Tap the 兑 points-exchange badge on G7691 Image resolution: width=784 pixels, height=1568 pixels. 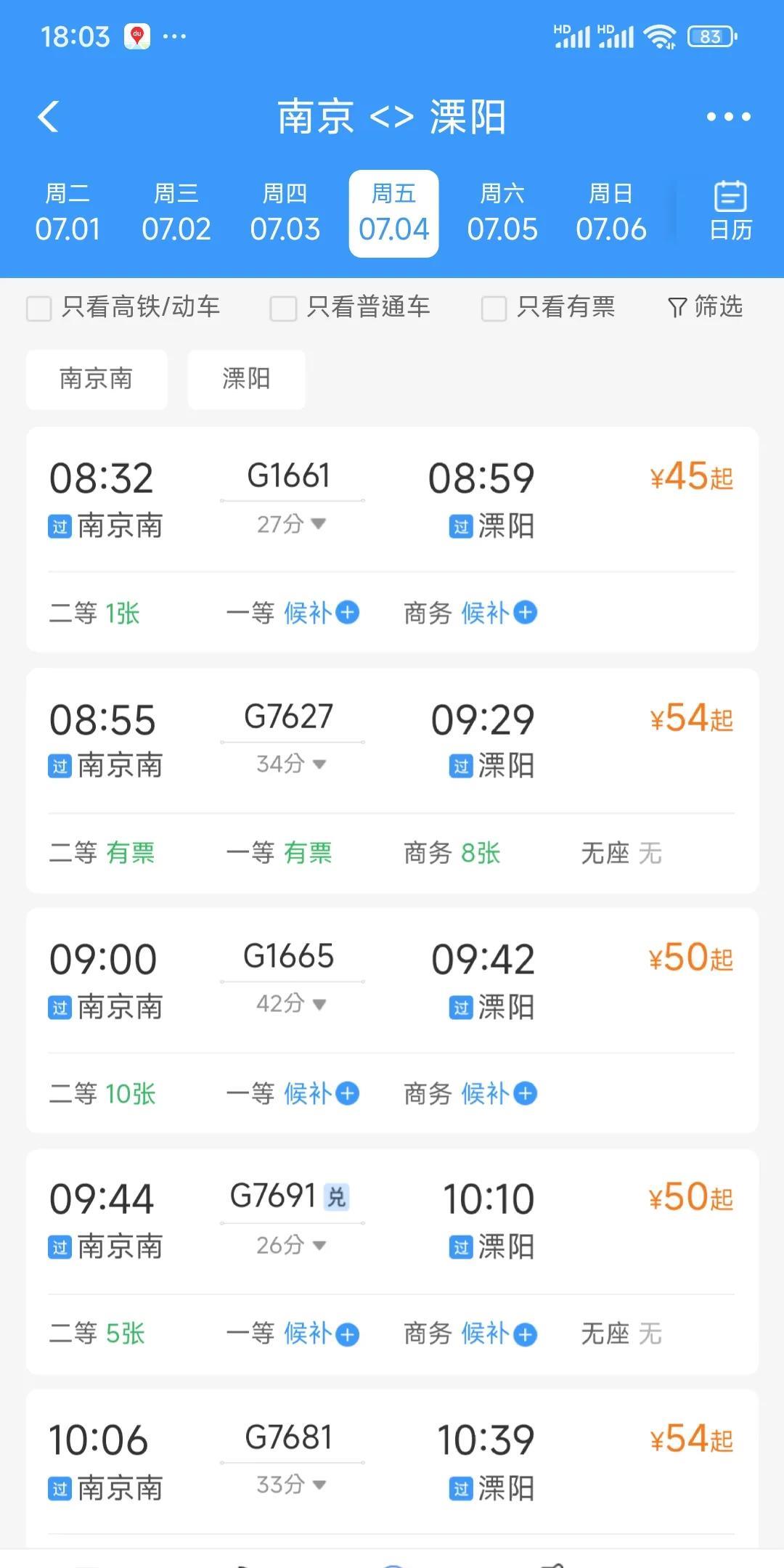(337, 1197)
